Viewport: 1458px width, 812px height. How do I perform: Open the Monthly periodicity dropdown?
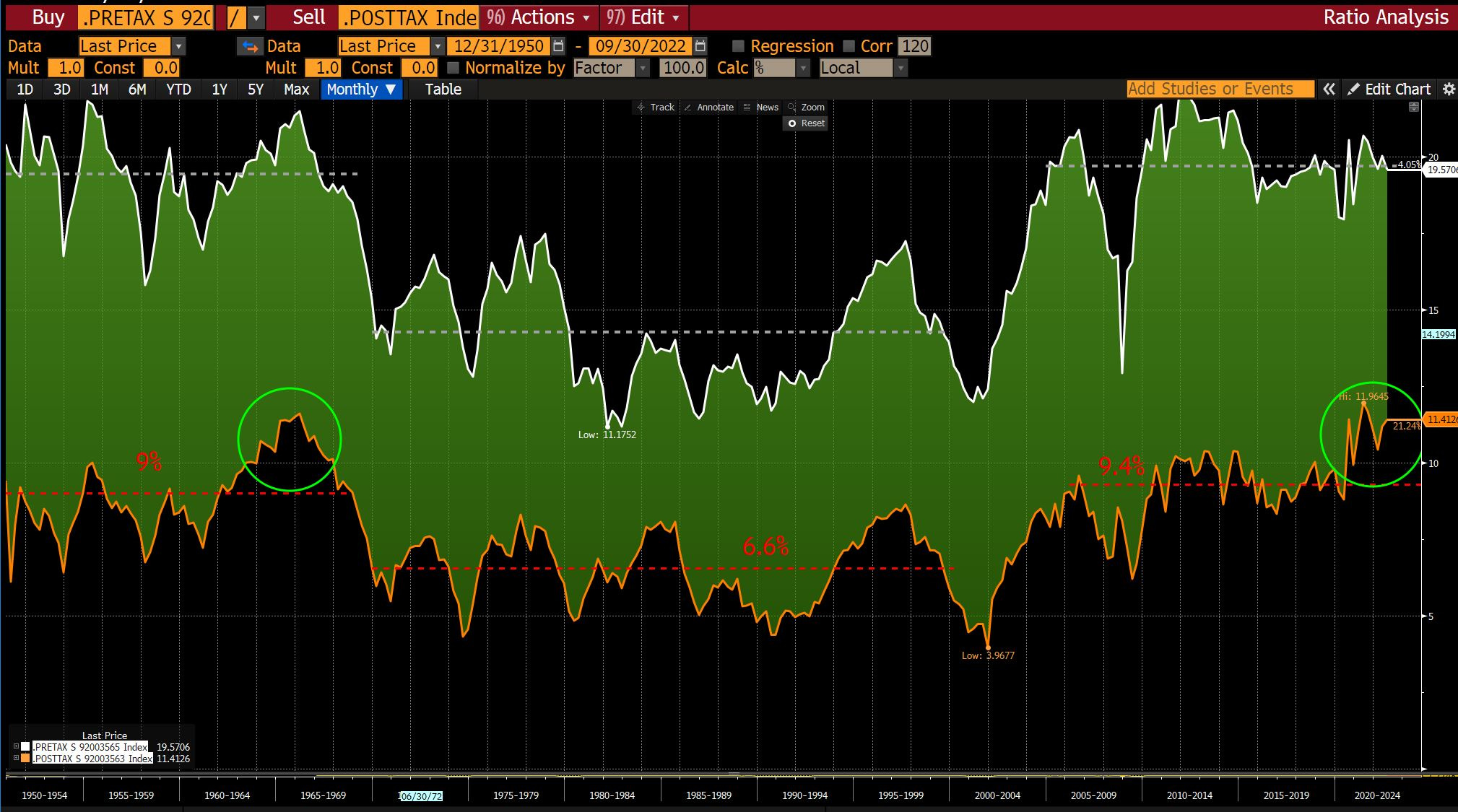tap(361, 89)
